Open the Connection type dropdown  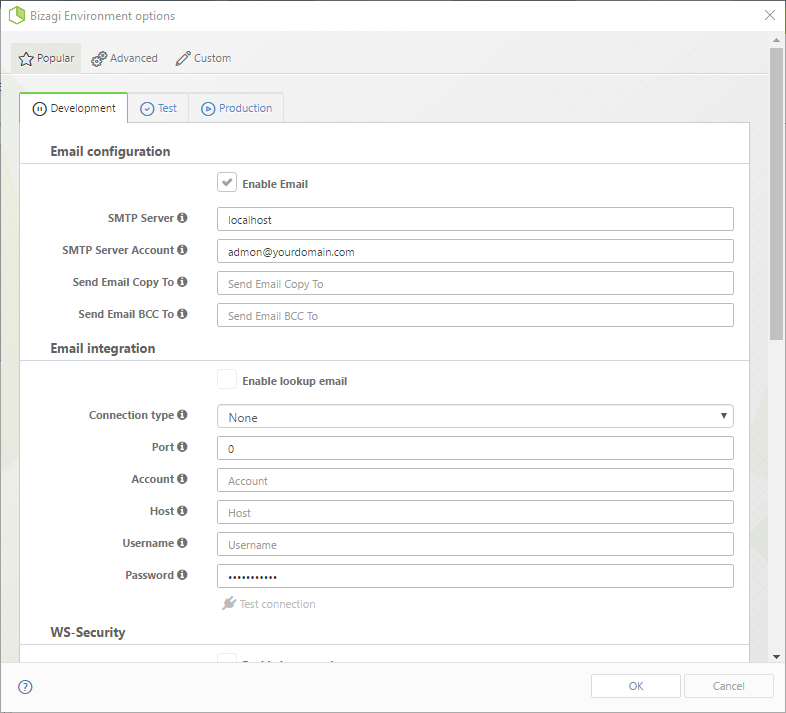coord(475,416)
